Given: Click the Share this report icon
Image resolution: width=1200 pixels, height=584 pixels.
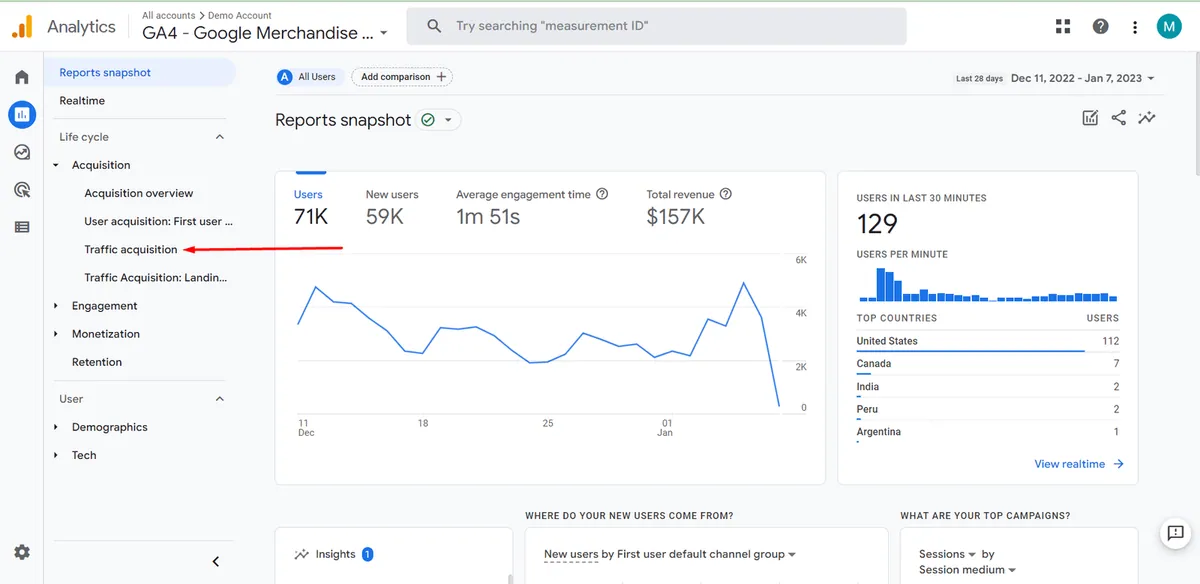Looking at the screenshot, I should 1119,118.
